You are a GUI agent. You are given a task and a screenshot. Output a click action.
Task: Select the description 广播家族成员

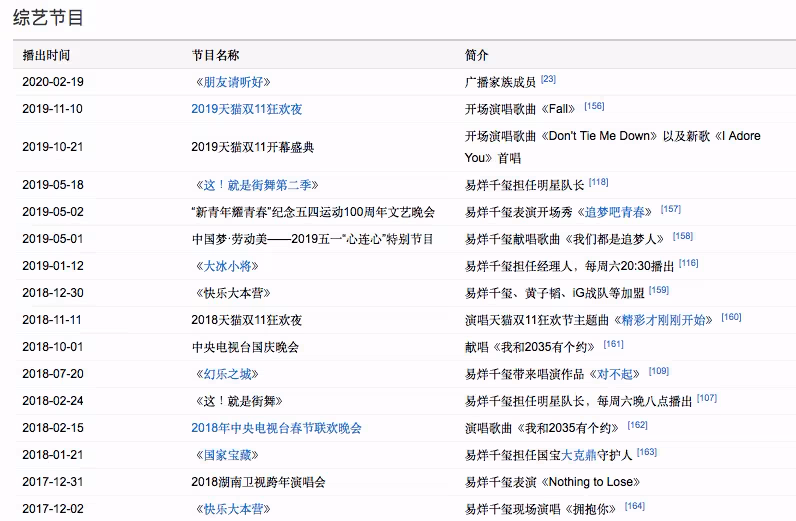[x=500, y=82]
